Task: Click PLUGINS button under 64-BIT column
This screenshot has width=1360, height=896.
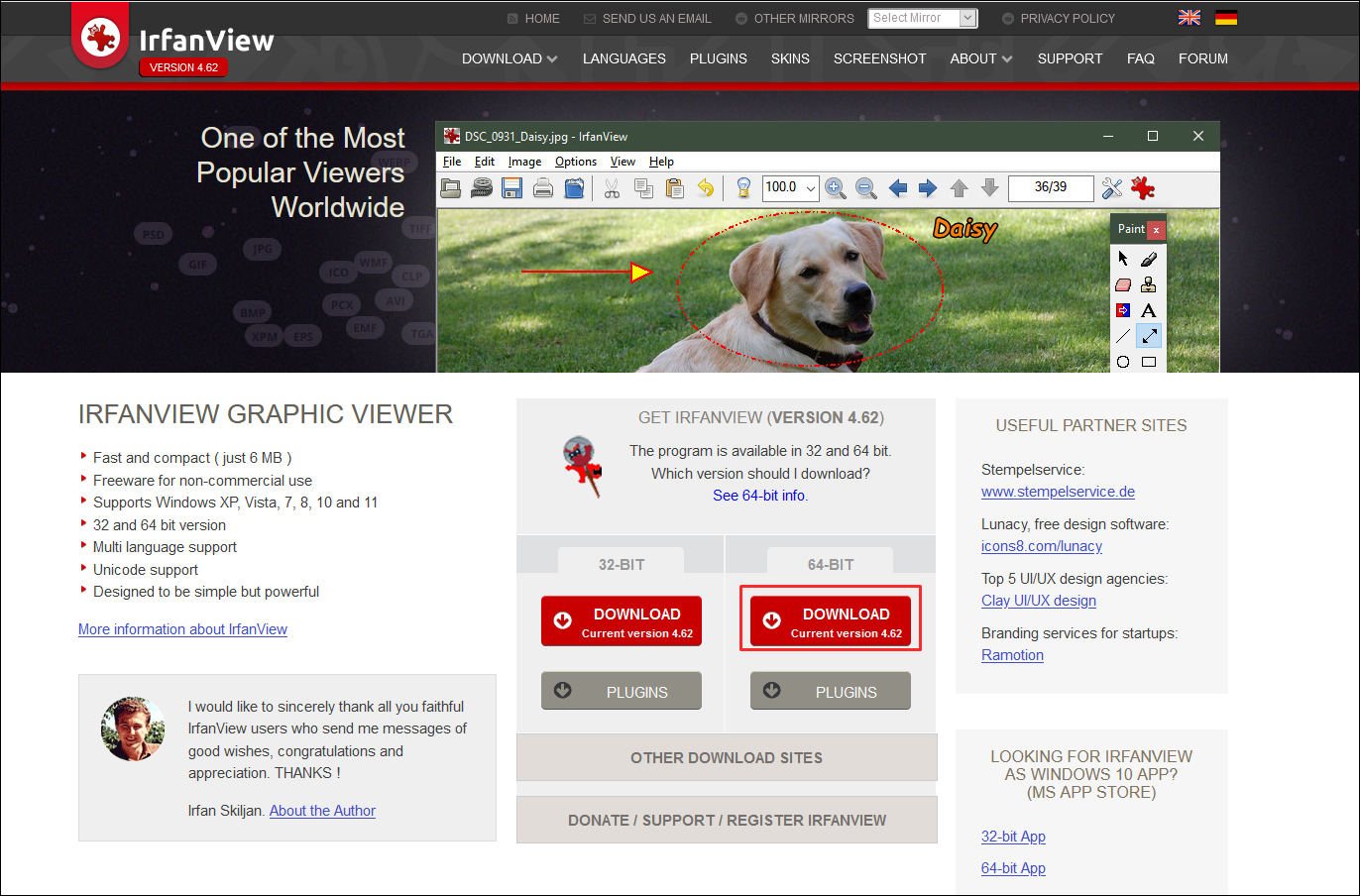Action: click(x=831, y=691)
